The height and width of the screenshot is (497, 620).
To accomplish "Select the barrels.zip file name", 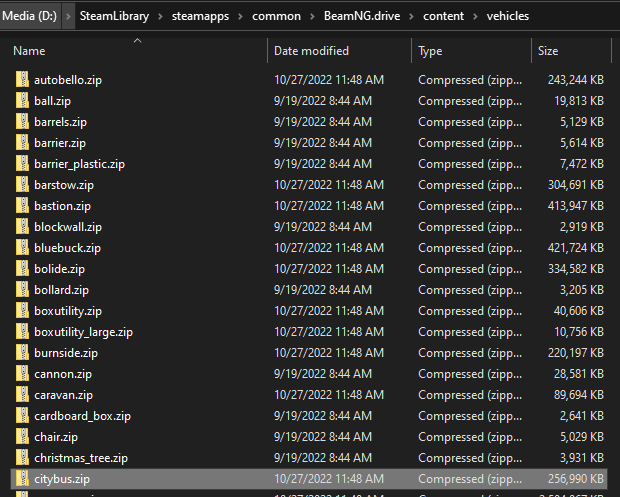I will (x=60, y=122).
